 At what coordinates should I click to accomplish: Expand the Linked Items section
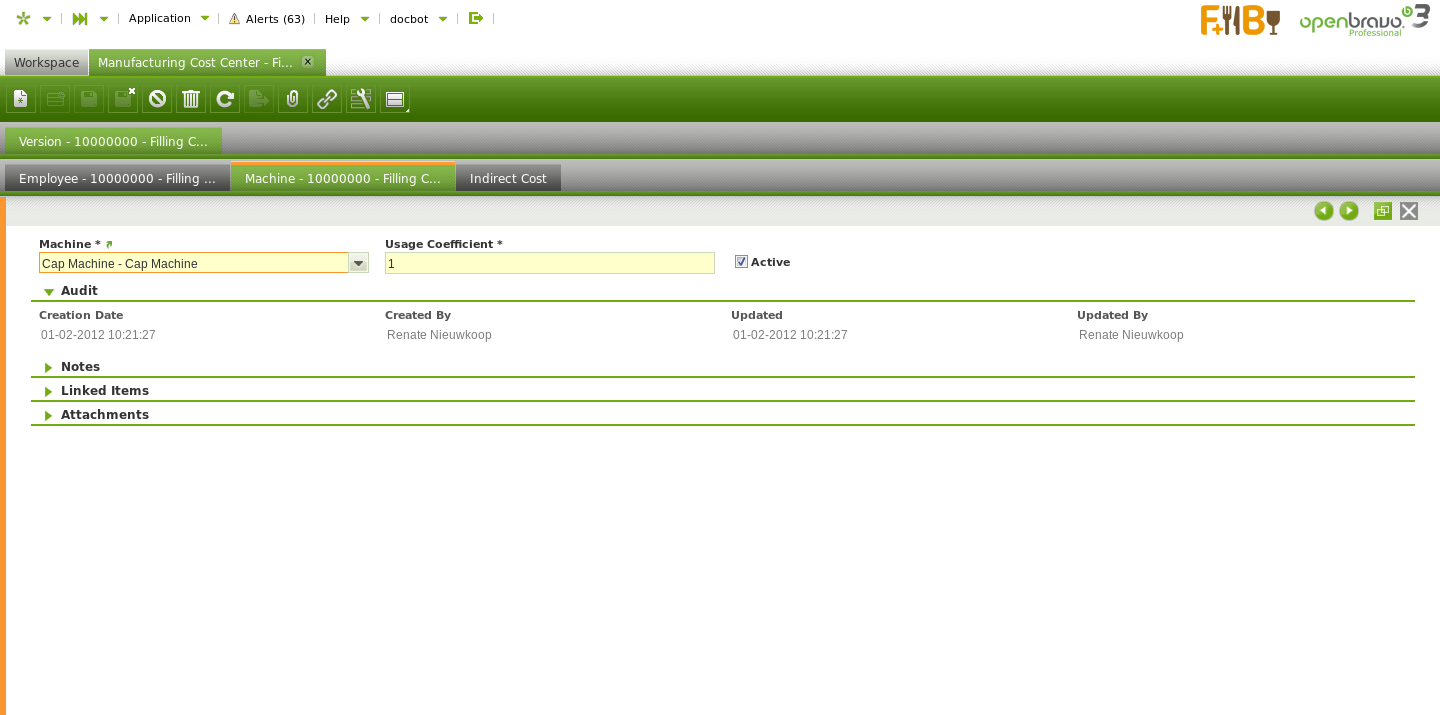tap(104, 391)
